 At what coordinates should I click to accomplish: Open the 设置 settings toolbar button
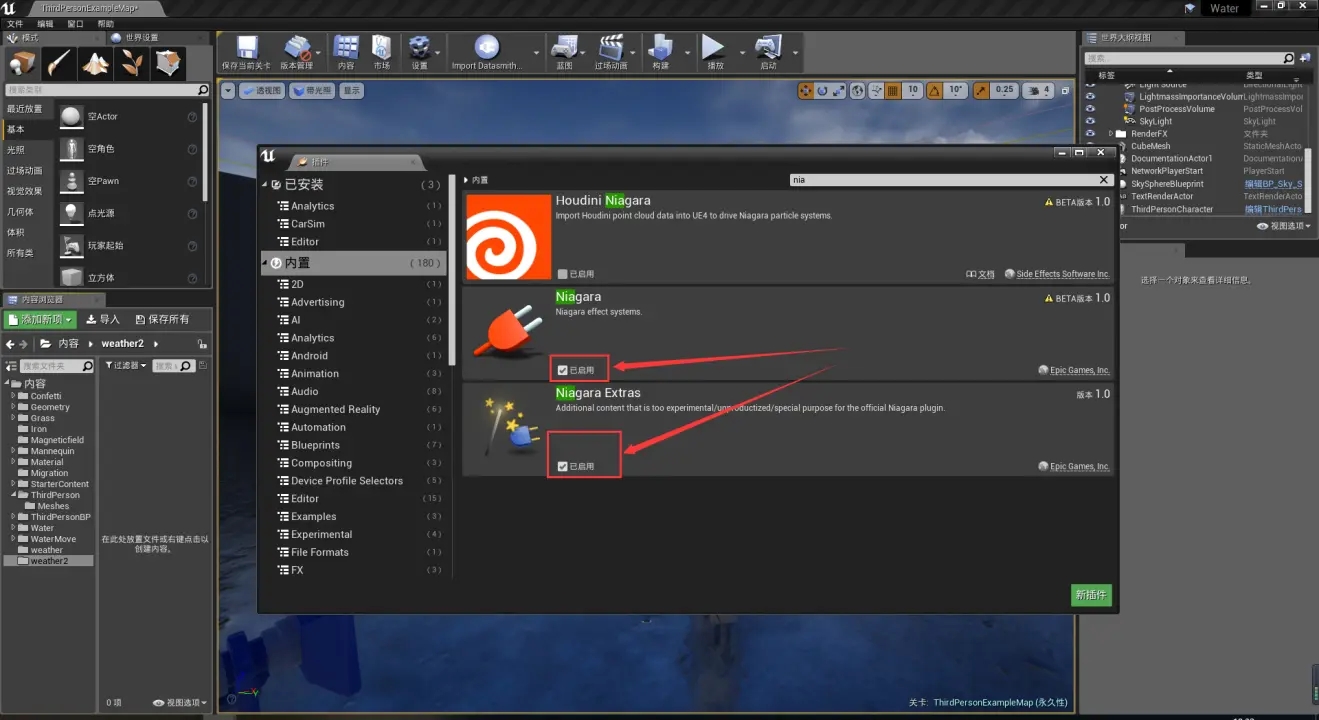[x=420, y=53]
